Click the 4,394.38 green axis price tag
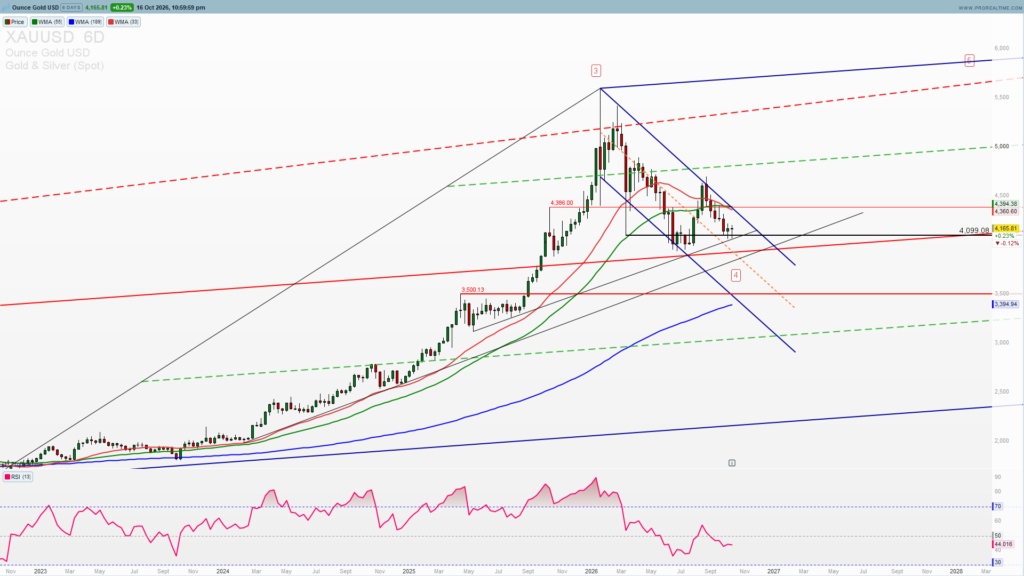 pyautogui.click(x=1006, y=204)
